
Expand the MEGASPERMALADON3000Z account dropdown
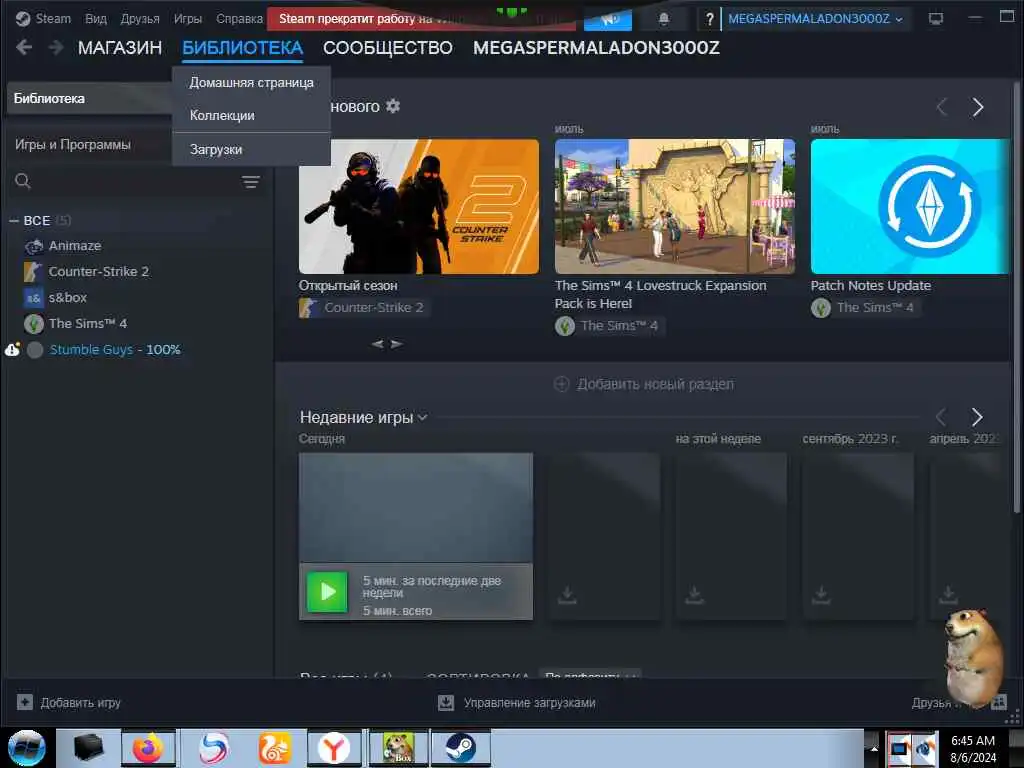pyautogui.click(x=815, y=19)
